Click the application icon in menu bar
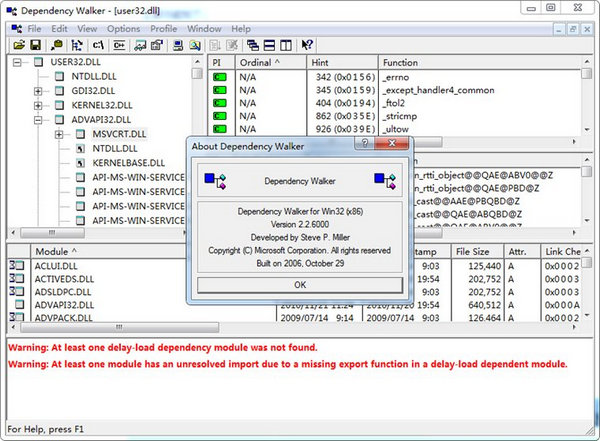The width and height of the screenshot is (600, 441). click(x=16, y=29)
